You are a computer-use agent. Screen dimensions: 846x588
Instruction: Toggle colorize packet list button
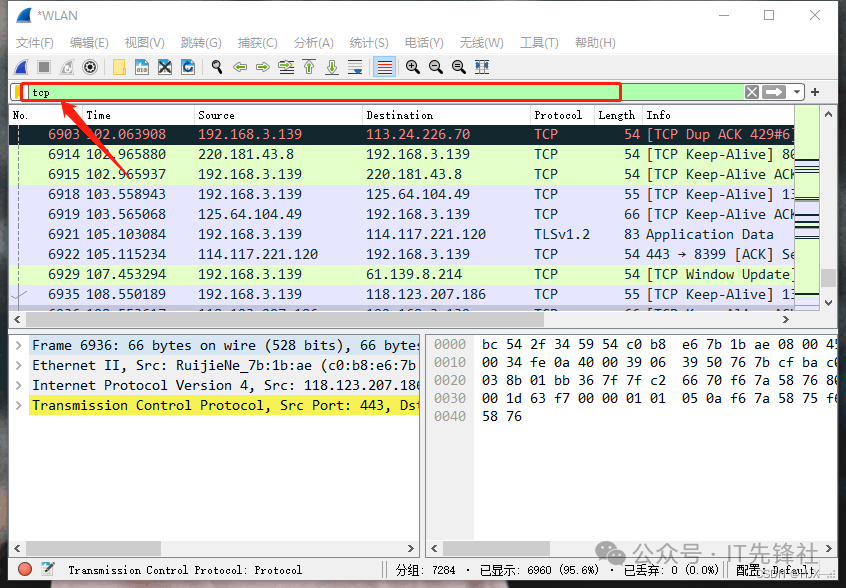383,67
